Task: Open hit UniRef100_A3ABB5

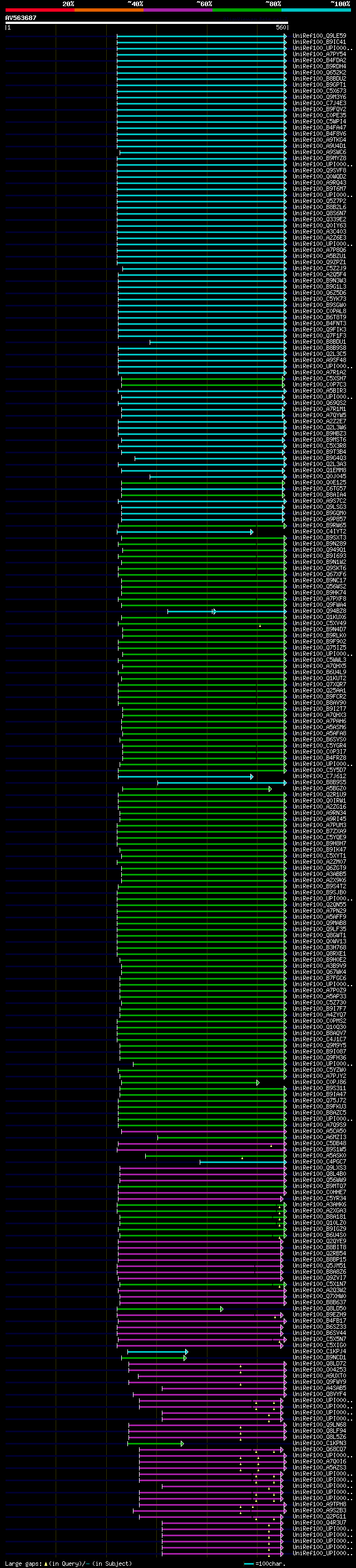Action: 319,874
